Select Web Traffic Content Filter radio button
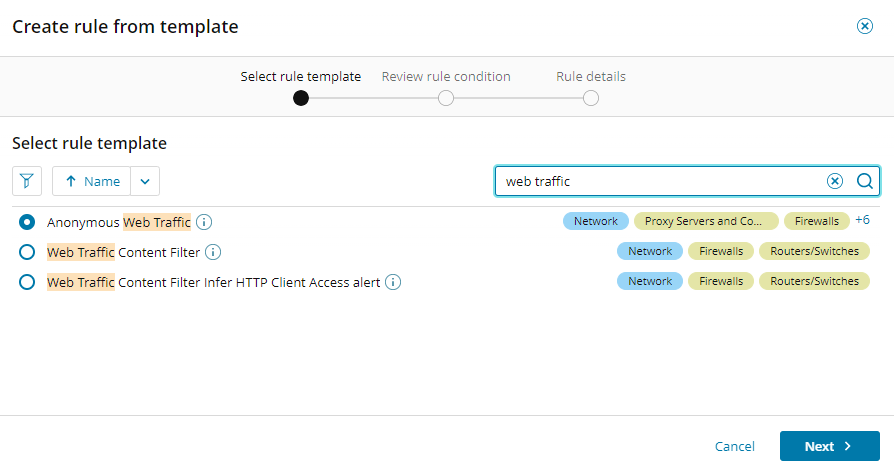The width and height of the screenshot is (894, 474). [x=27, y=252]
